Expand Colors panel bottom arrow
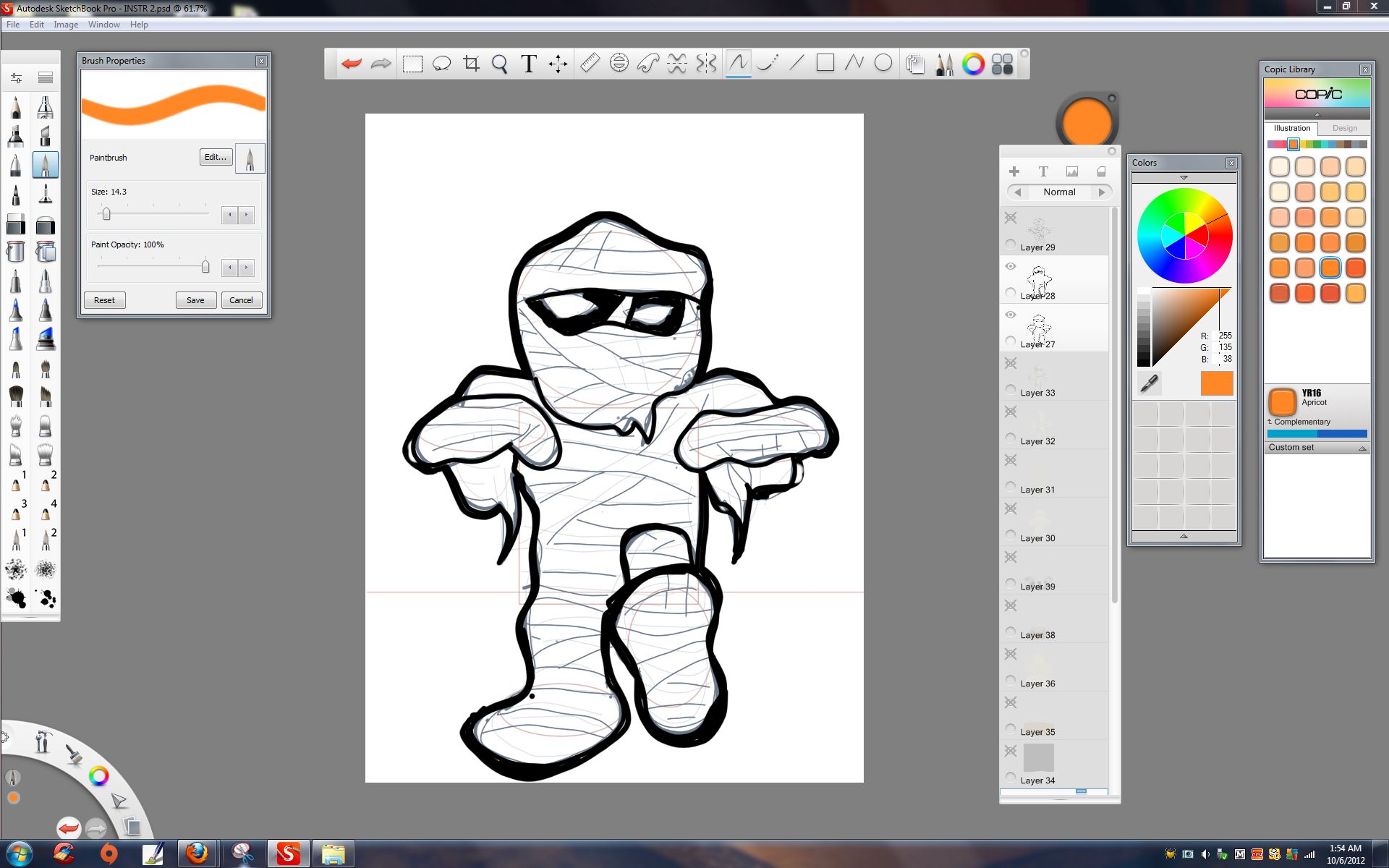Image resolution: width=1389 pixels, height=868 pixels. point(1184,536)
